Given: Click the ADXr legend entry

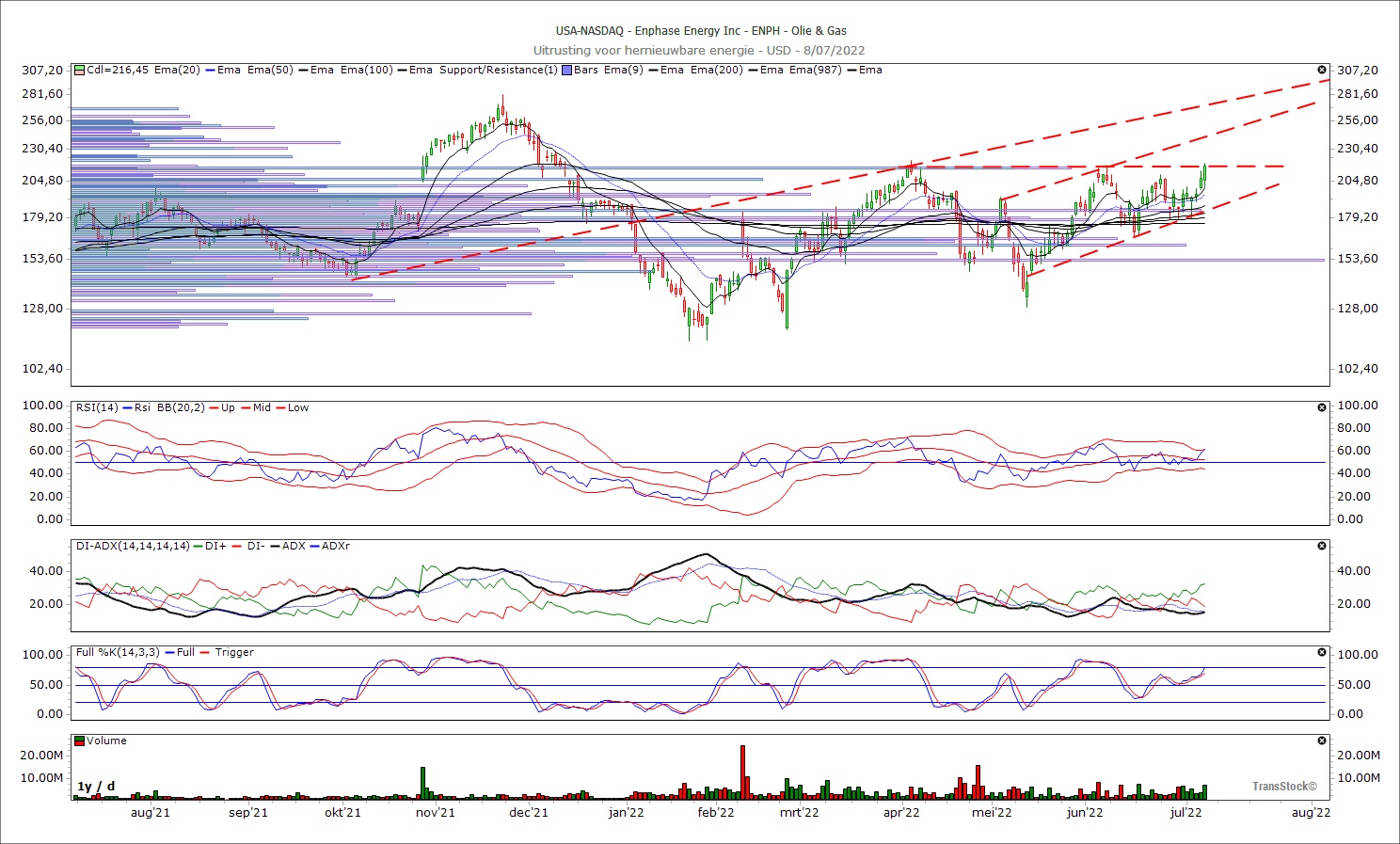Looking at the screenshot, I should tap(328, 546).
